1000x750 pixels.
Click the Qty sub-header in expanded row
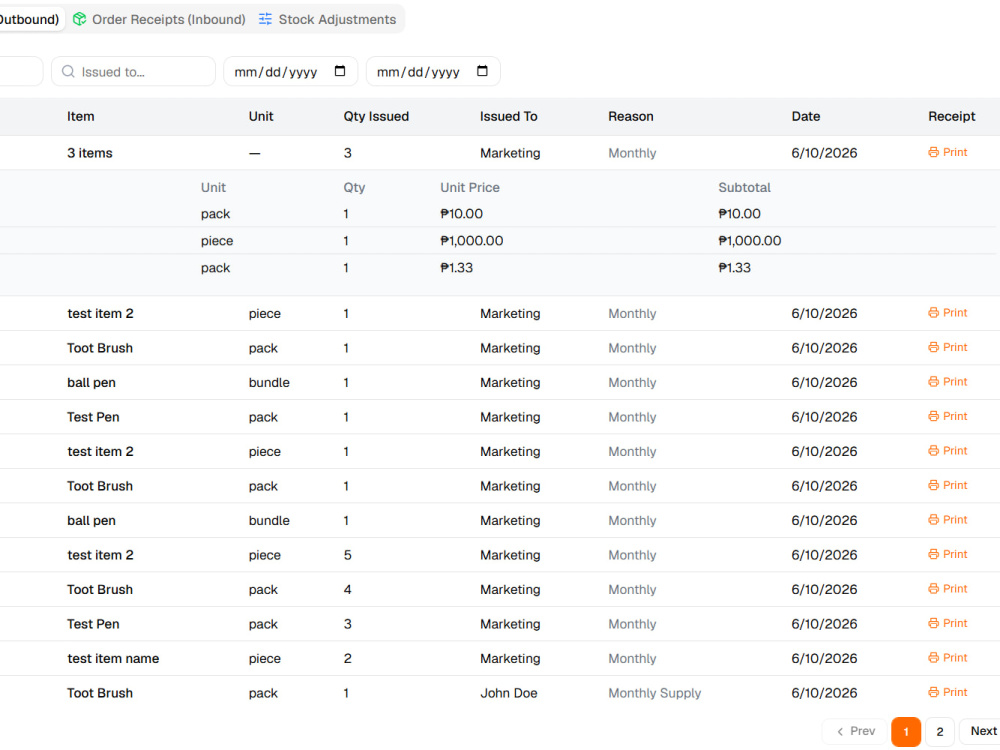355,188
